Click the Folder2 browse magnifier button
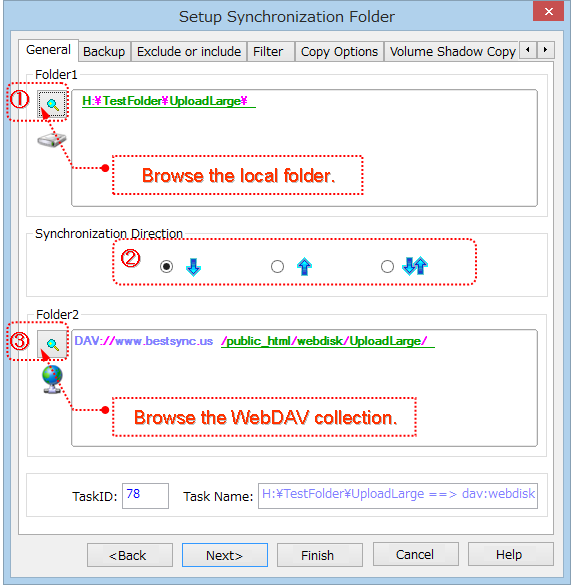 pos(52,344)
